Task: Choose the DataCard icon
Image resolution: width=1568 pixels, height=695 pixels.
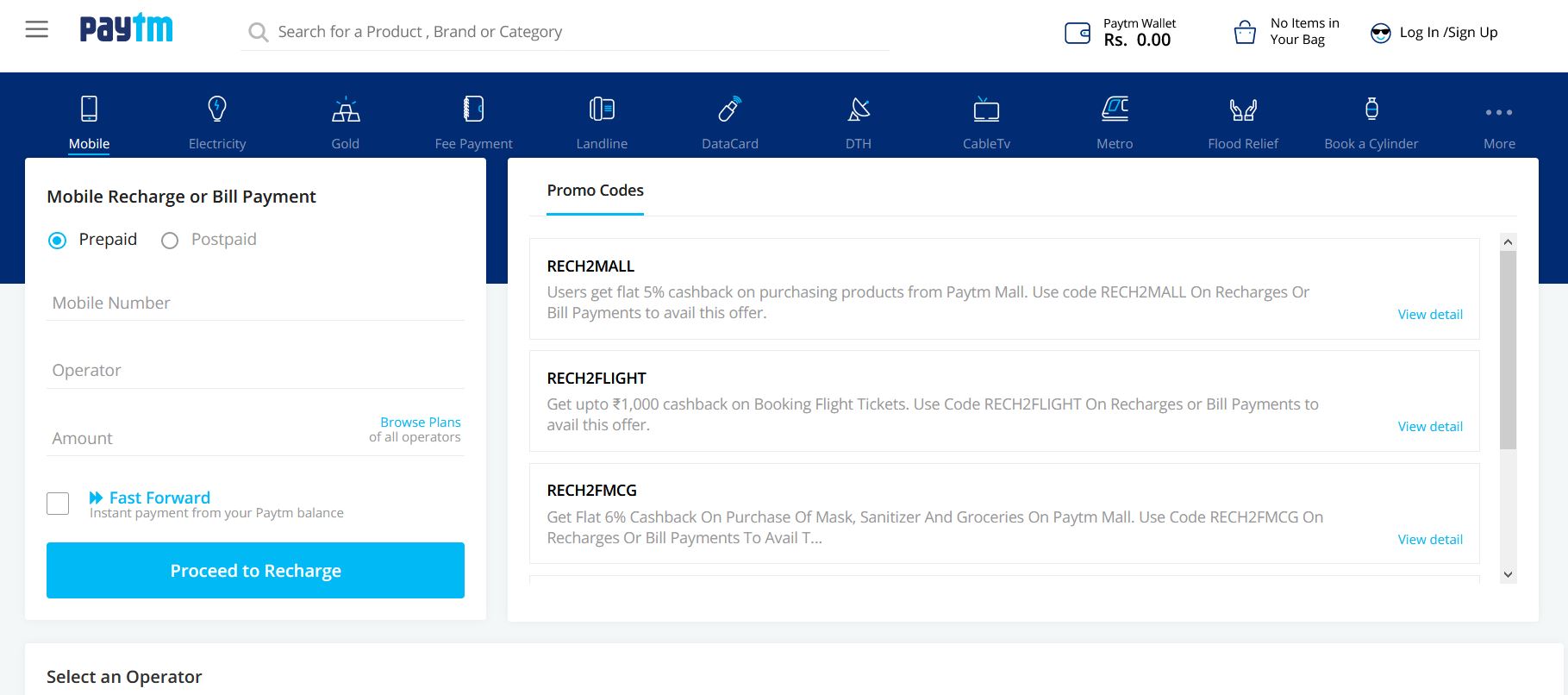Action: pyautogui.click(x=729, y=109)
